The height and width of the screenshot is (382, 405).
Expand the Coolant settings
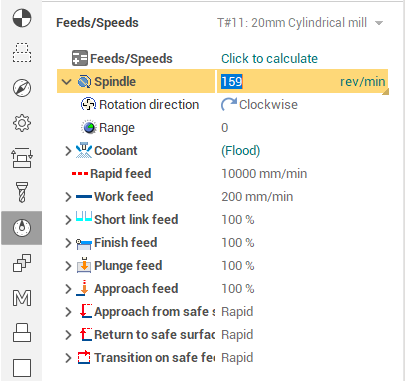click(x=68, y=151)
